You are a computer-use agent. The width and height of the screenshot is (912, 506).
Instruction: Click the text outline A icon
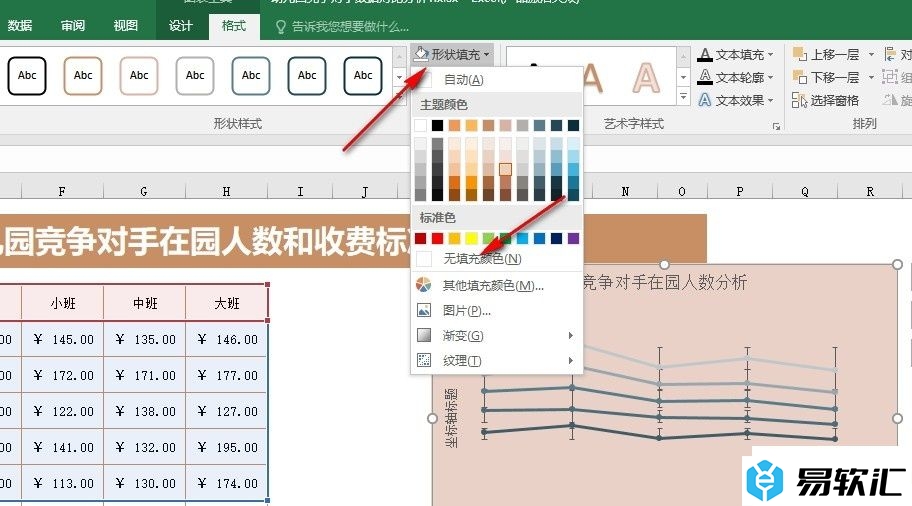[x=705, y=77]
